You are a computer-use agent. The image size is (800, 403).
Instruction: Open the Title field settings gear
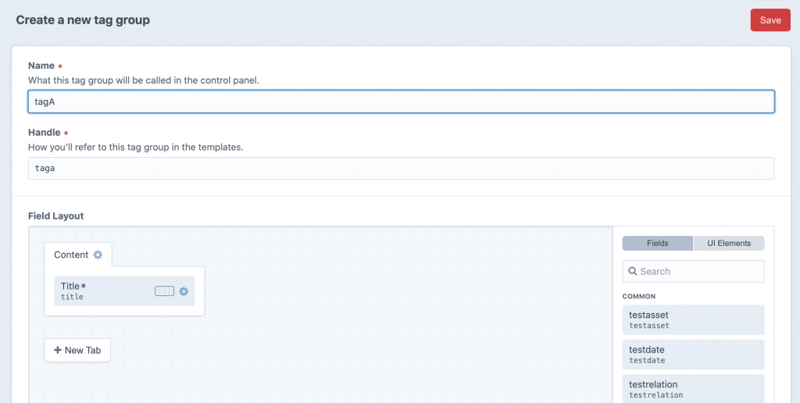[184, 291]
